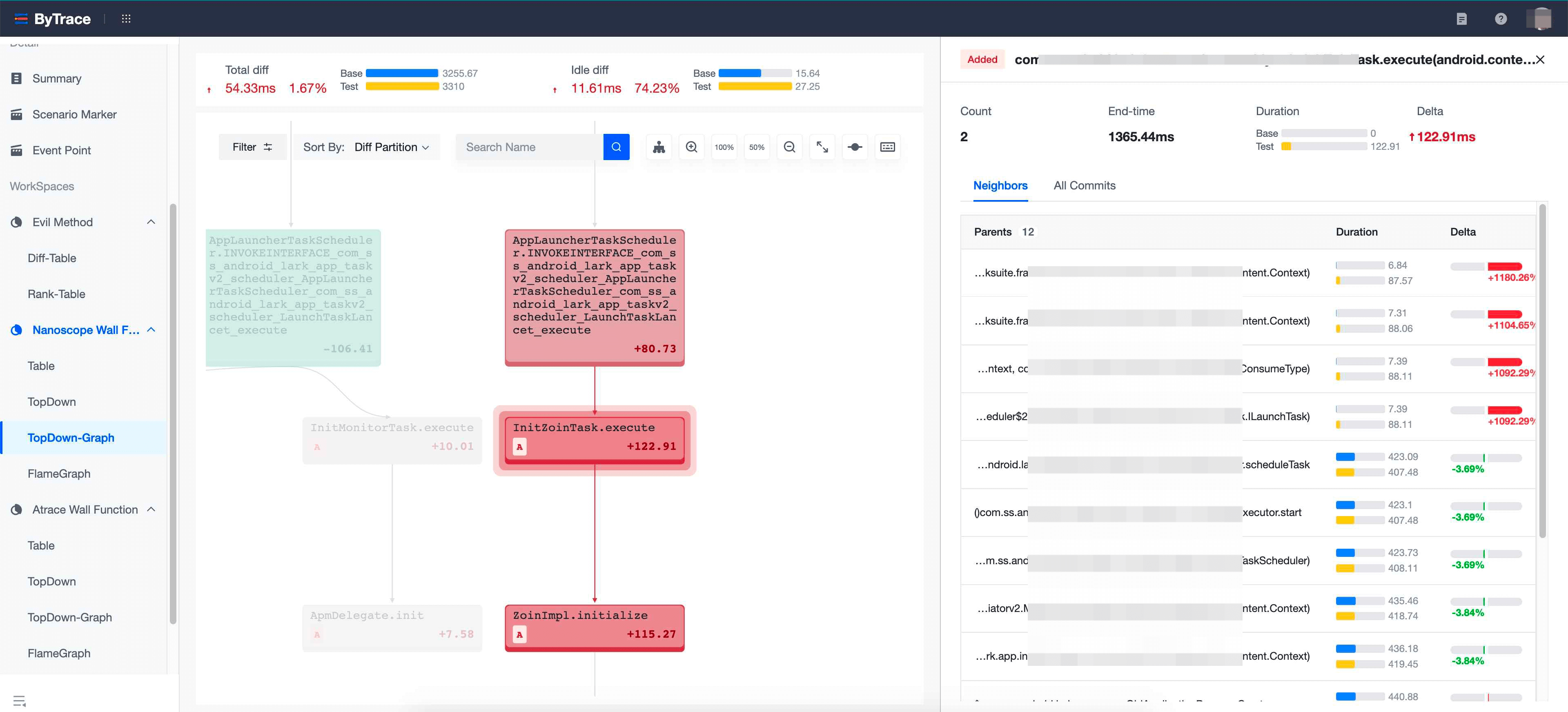Image resolution: width=1568 pixels, height=712 pixels.
Task: Open FlameGraph under Atrace Wall Function
Action: click(58, 653)
